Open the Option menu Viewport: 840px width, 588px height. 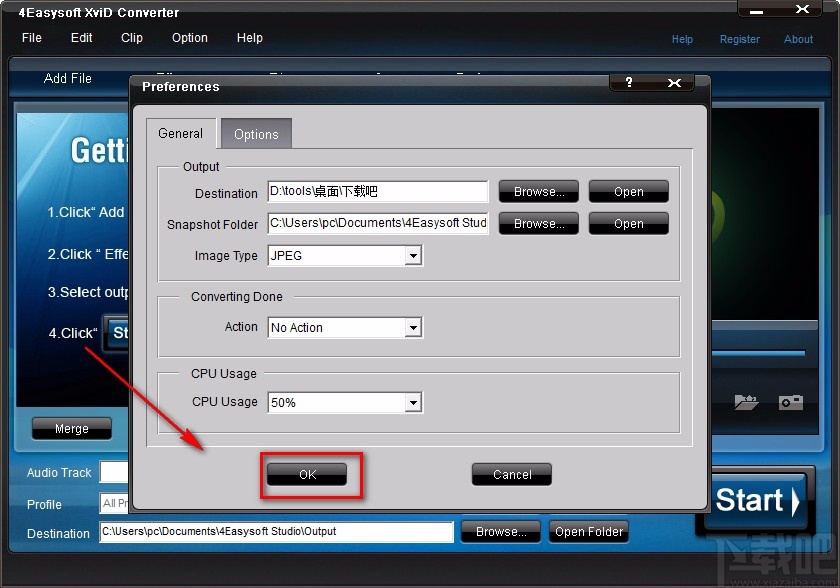click(x=189, y=38)
